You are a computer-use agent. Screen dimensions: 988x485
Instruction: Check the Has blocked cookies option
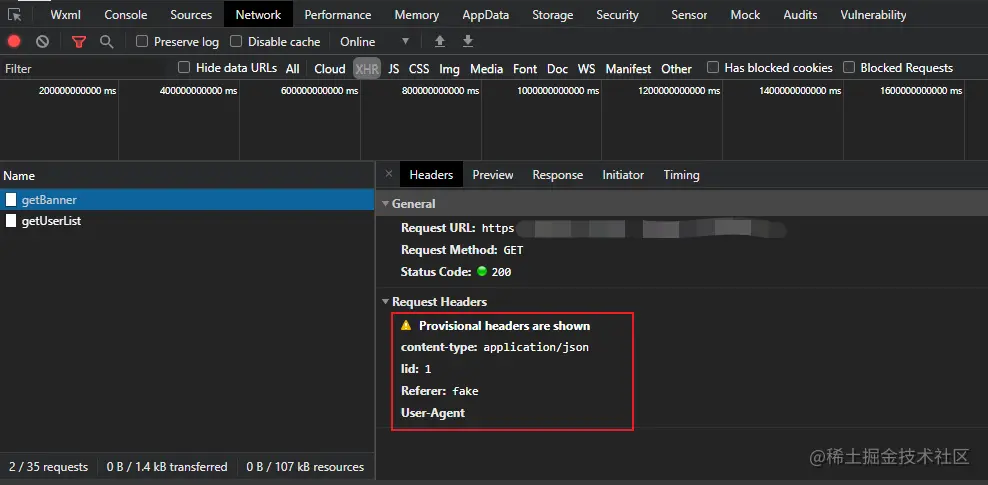(713, 67)
